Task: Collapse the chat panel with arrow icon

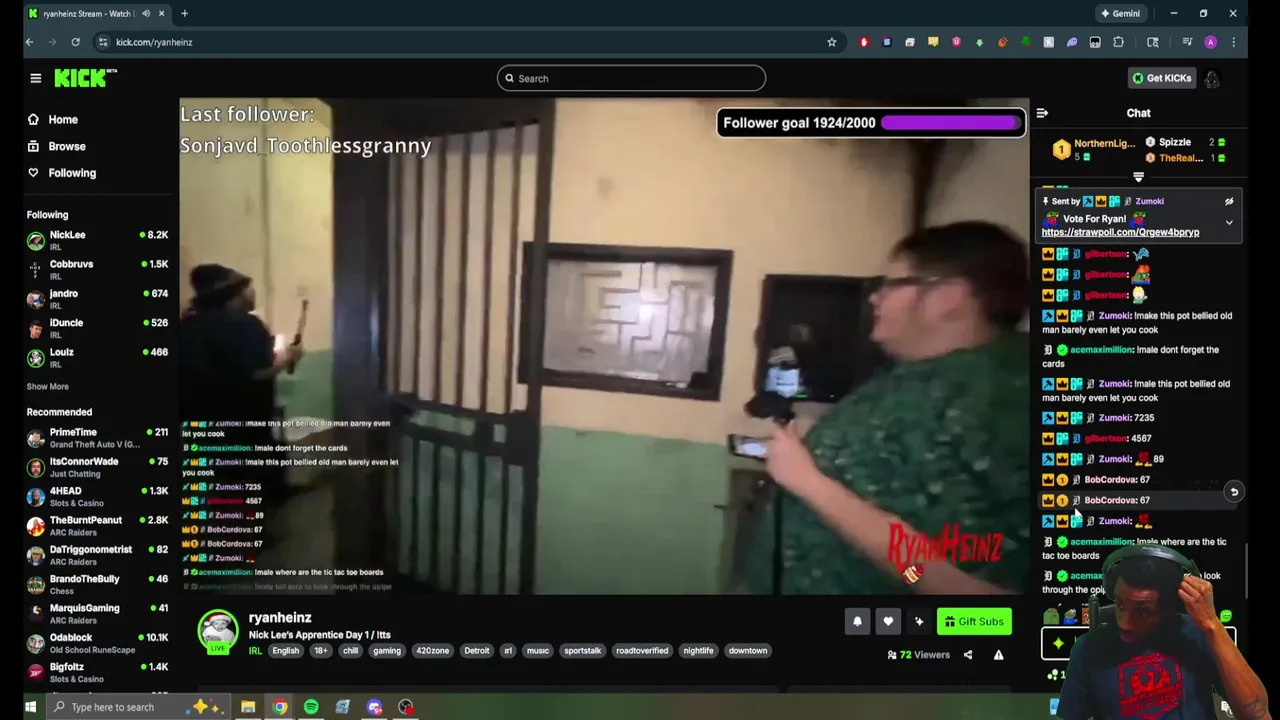Action: pyautogui.click(x=1042, y=113)
